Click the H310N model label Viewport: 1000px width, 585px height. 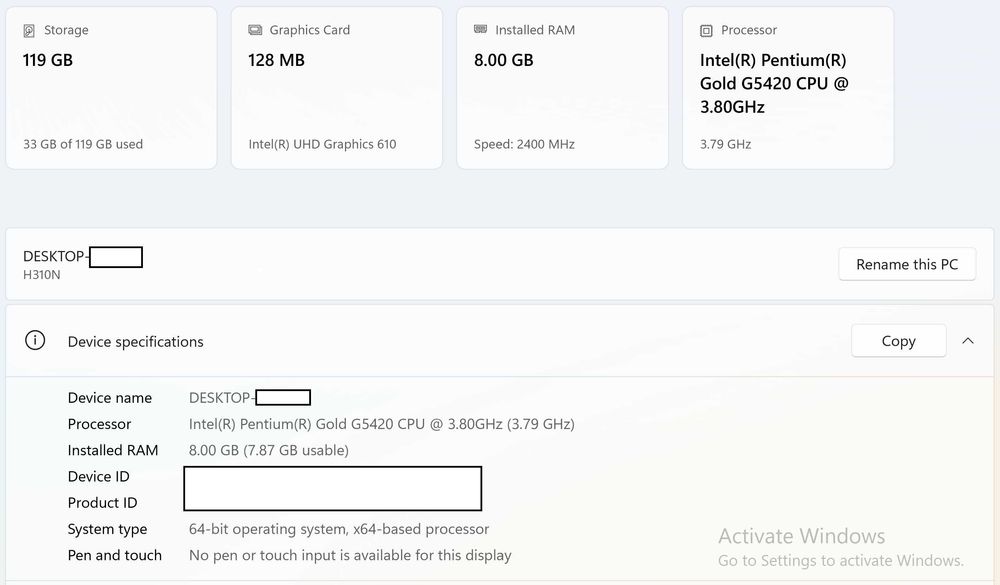click(42, 275)
